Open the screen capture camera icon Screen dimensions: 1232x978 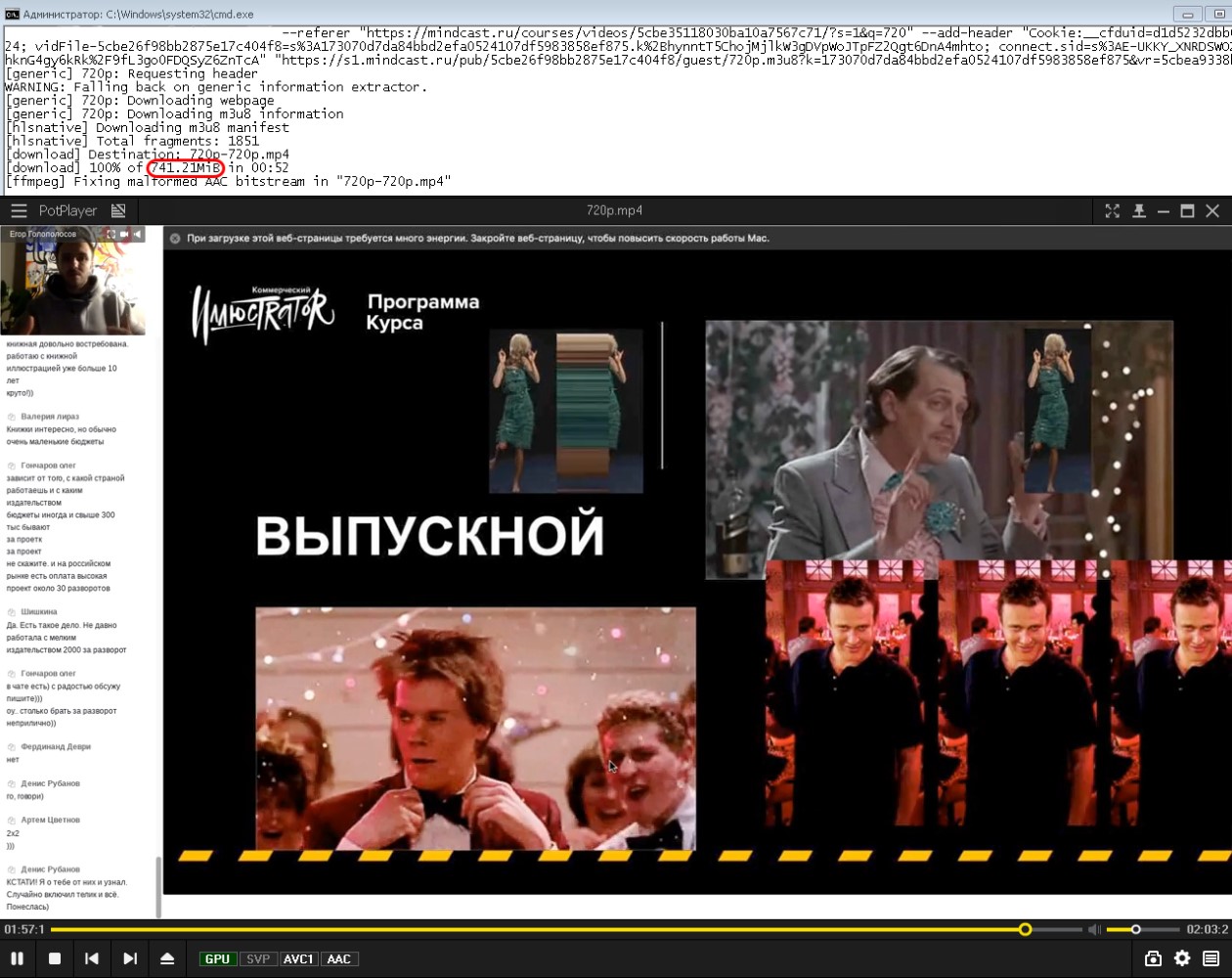[1153, 958]
